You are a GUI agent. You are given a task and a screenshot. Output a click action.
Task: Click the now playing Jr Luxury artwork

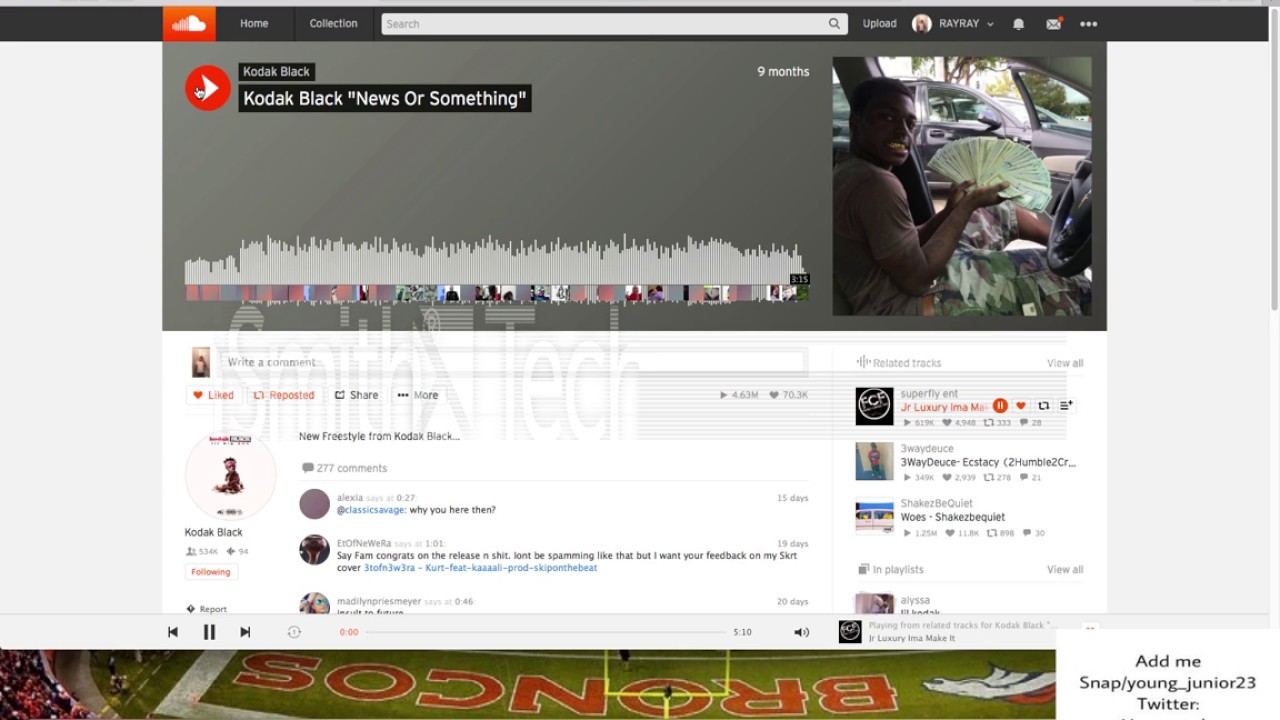850,632
